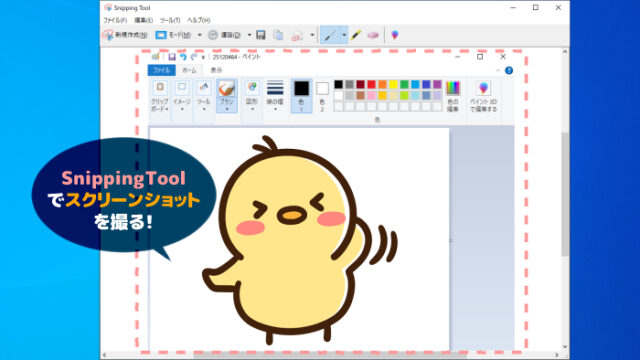This screenshot has height=360, width=640.
Task: Open the 図形 shapes gallery in Paint
Action: [252, 96]
